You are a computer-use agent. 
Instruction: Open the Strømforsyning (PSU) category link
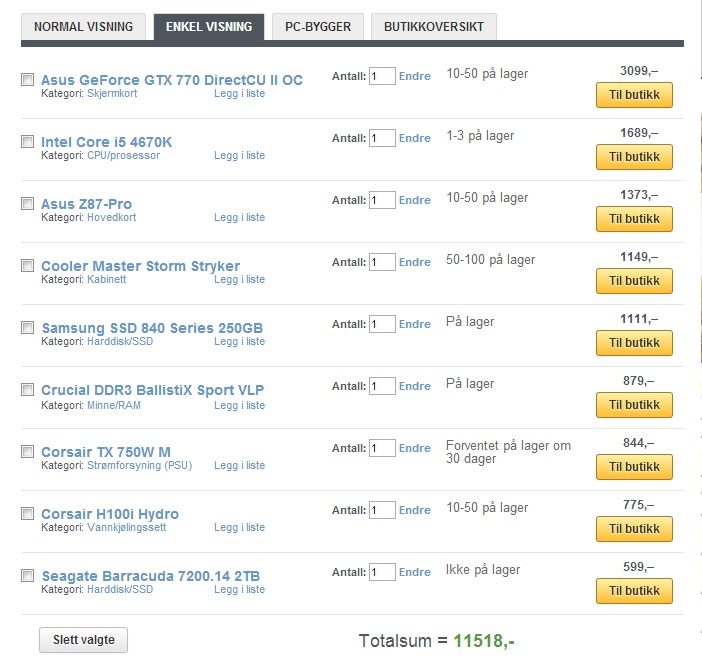[140, 465]
